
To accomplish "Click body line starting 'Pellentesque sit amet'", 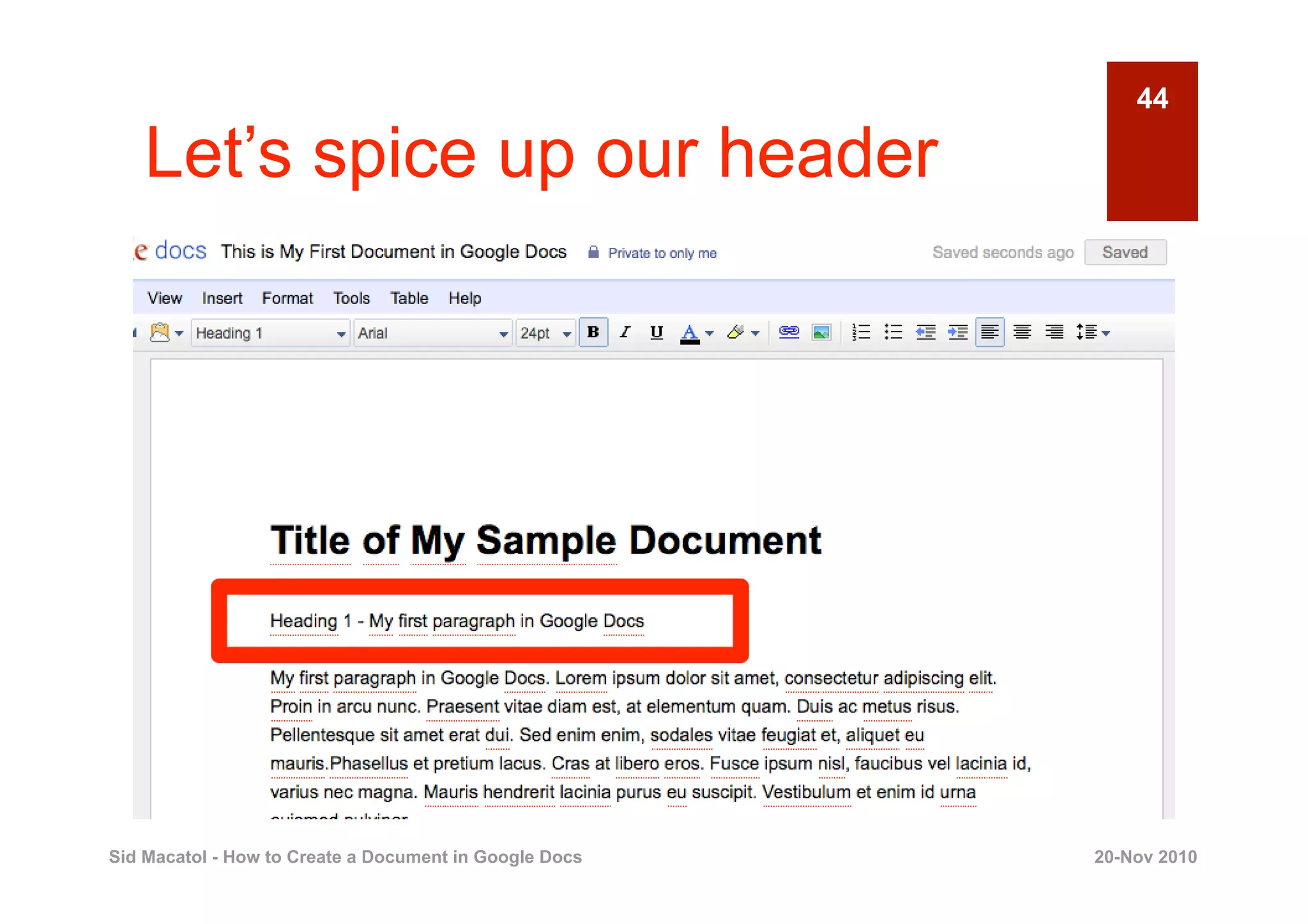I will coord(597,735).
